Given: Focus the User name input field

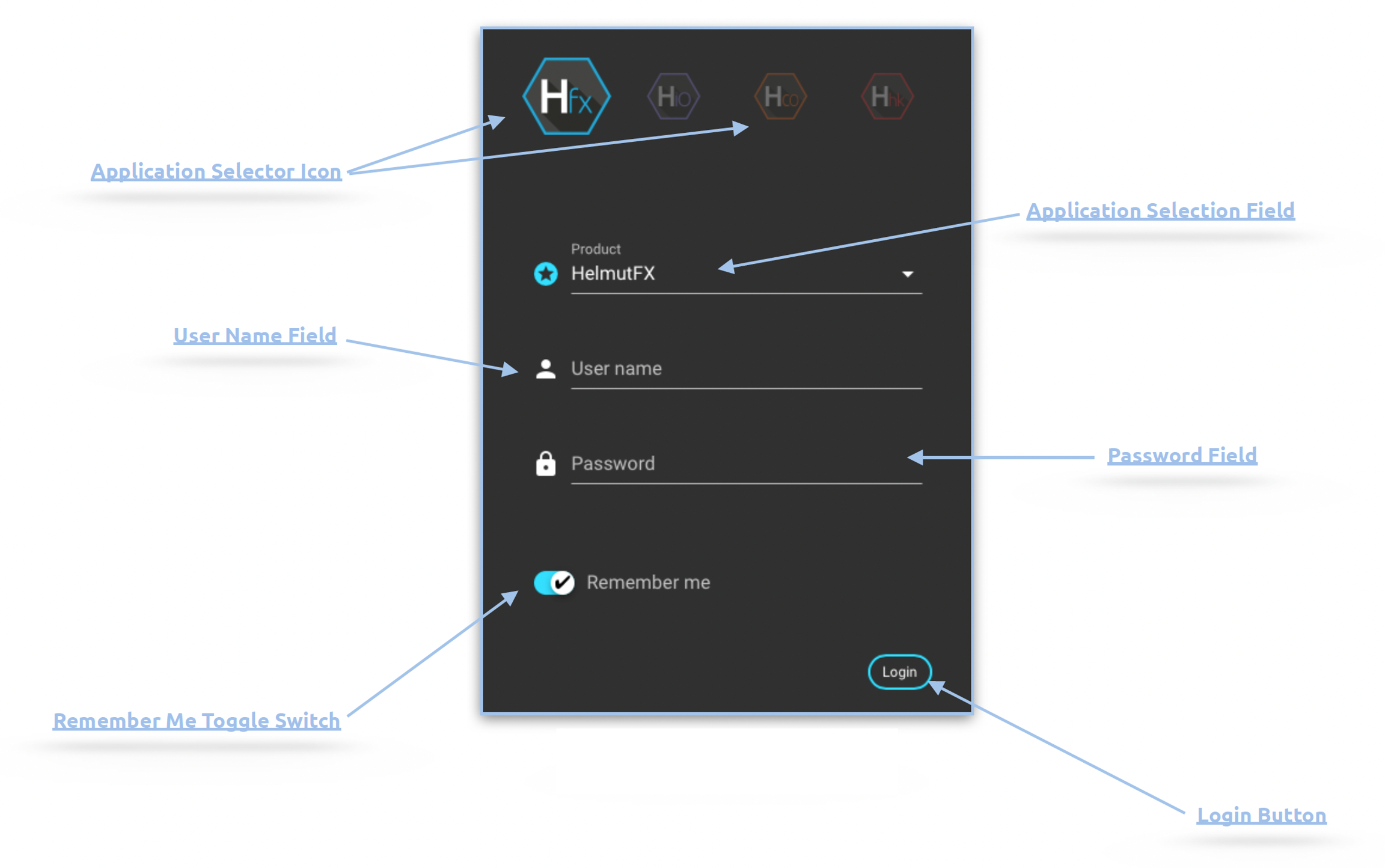Looking at the screenshot, I should [745, 368].
